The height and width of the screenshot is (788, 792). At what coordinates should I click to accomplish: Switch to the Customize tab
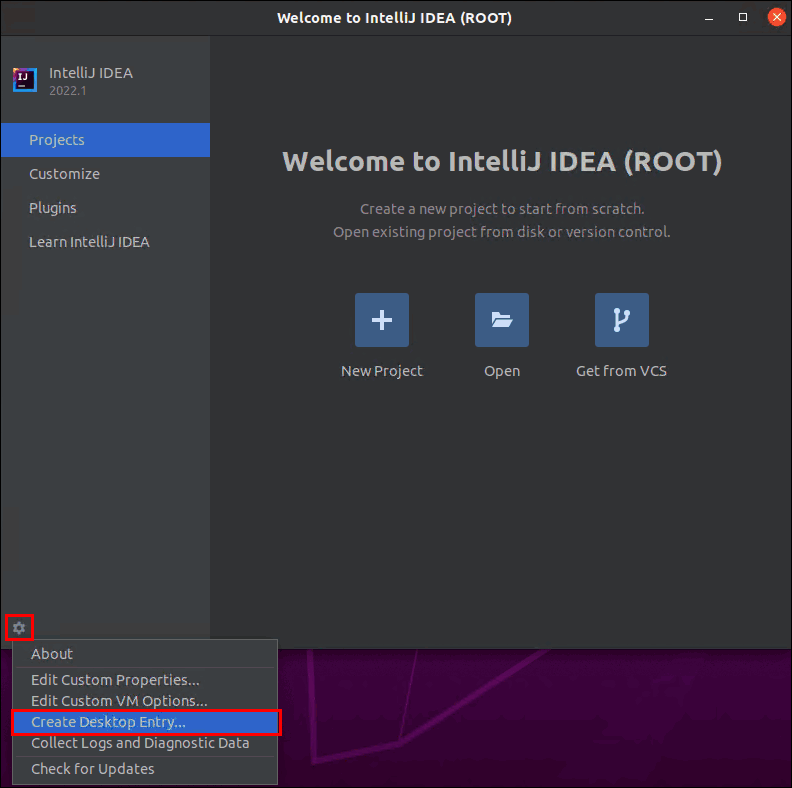coord(106,174)
